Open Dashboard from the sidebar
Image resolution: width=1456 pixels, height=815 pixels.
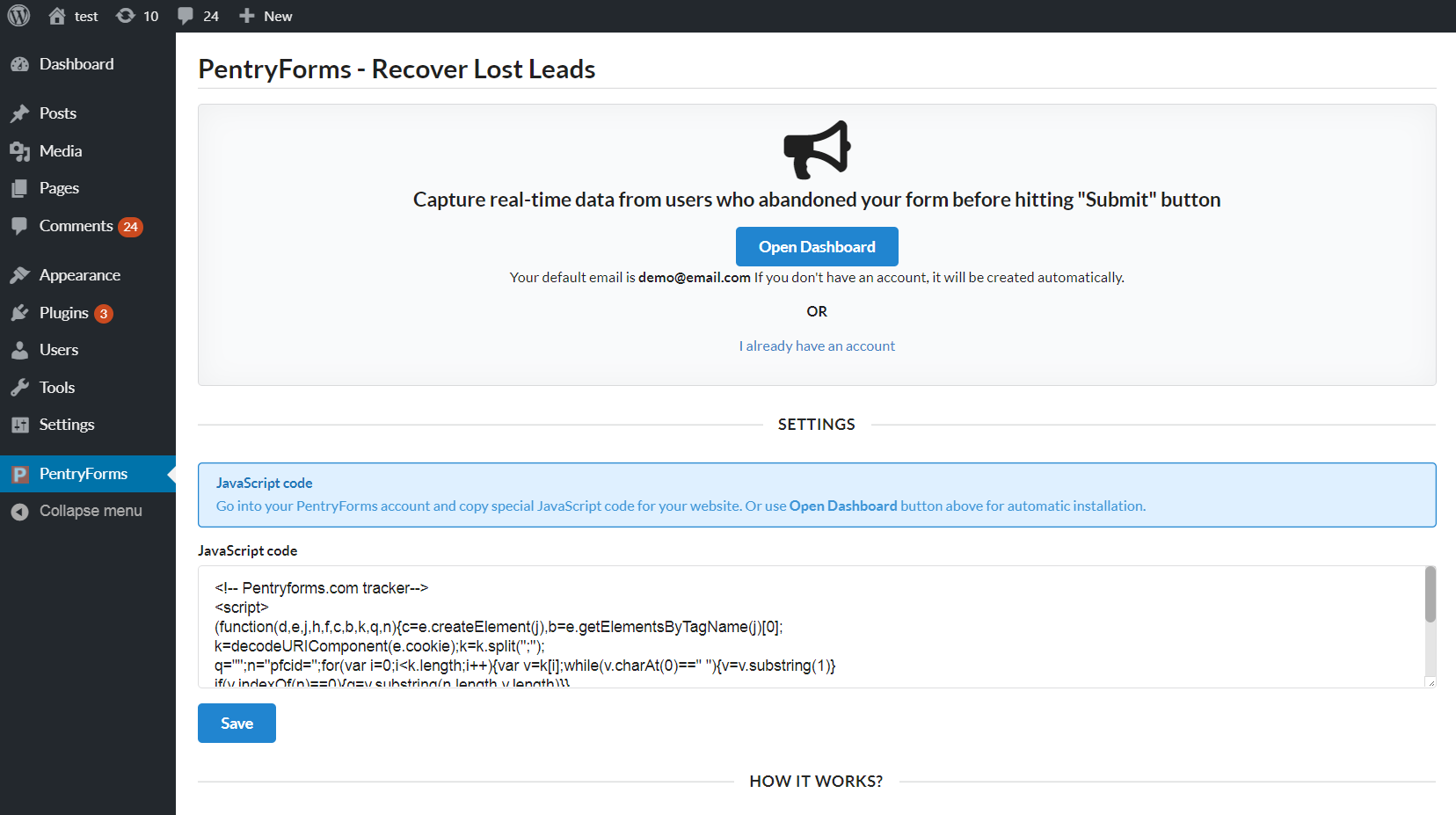point(76,64)
